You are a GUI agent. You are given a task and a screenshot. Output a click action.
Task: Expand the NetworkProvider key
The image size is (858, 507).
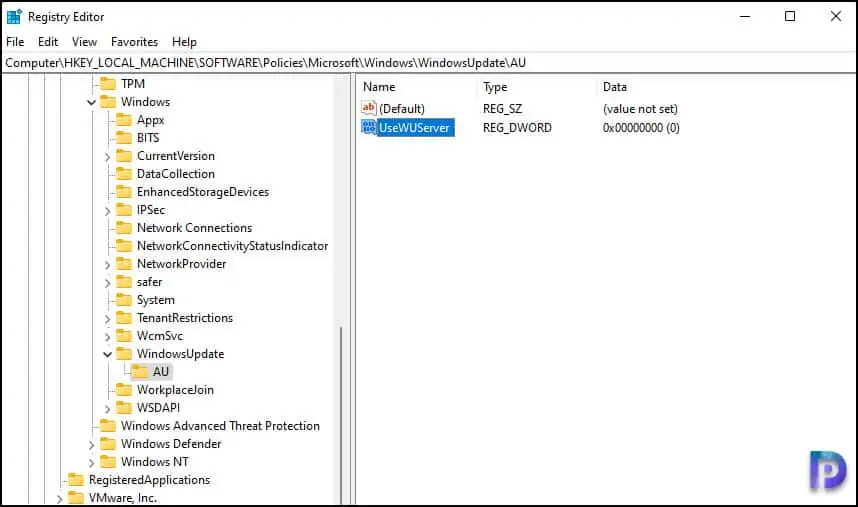click(107, 265)
